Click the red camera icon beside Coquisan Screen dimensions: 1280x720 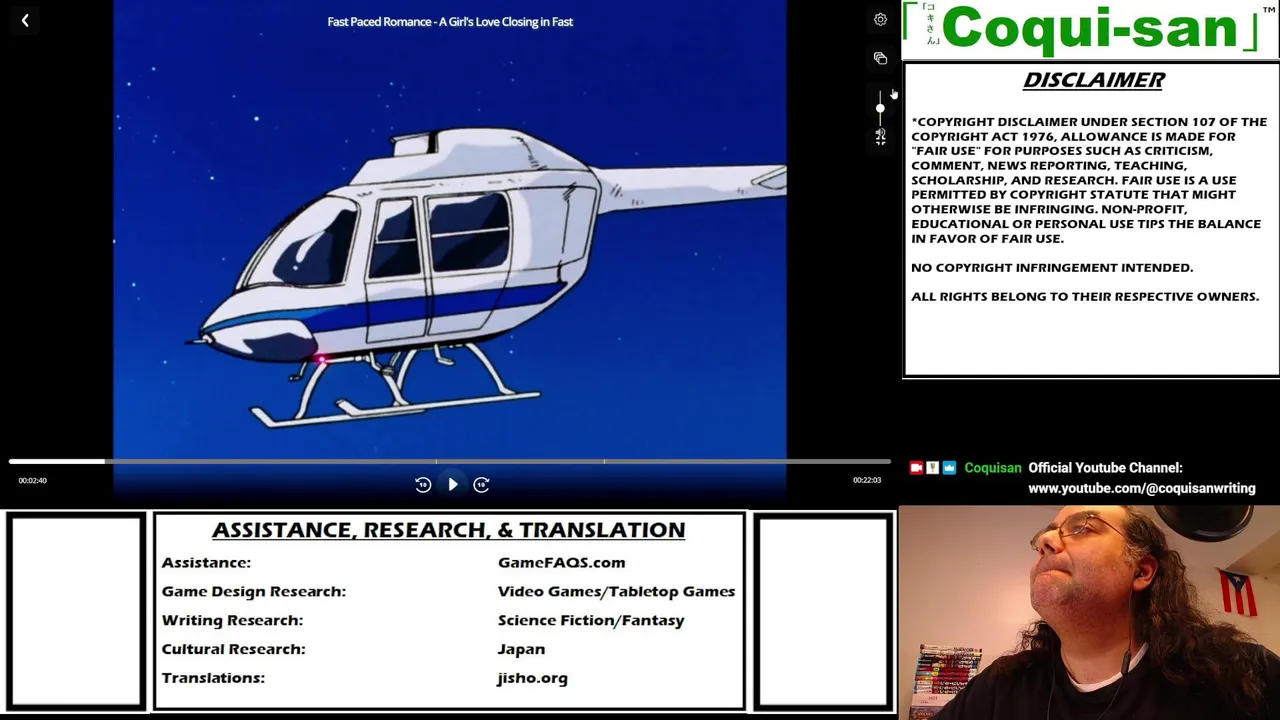(916, 468)
